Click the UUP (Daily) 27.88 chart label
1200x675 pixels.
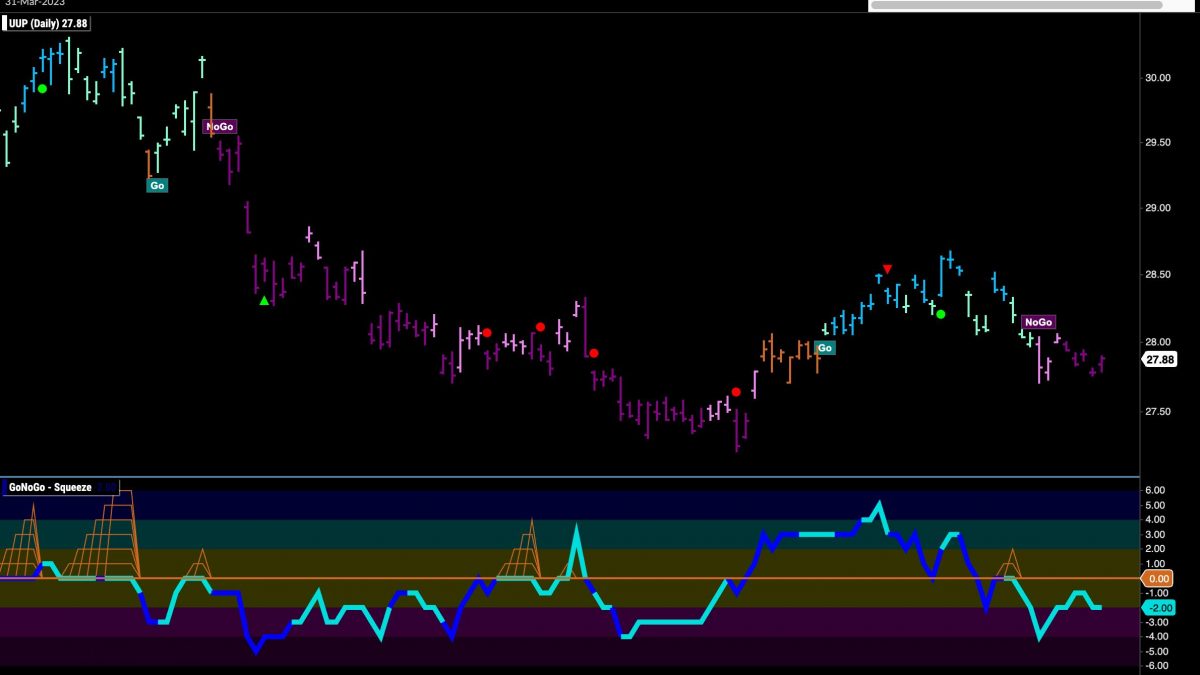(47, 23)
